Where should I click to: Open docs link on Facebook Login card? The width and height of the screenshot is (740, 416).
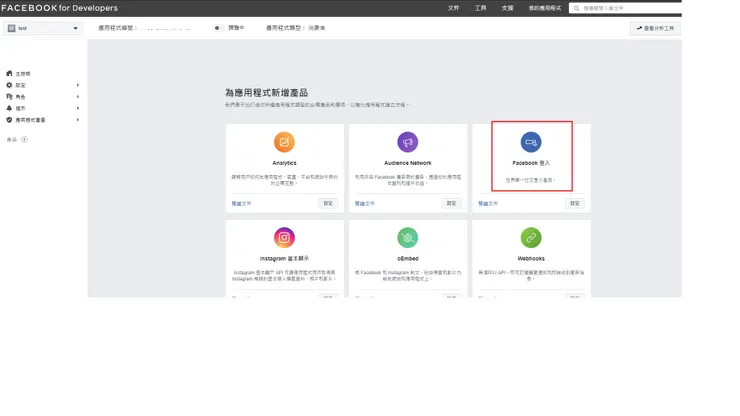pos(488,204)
